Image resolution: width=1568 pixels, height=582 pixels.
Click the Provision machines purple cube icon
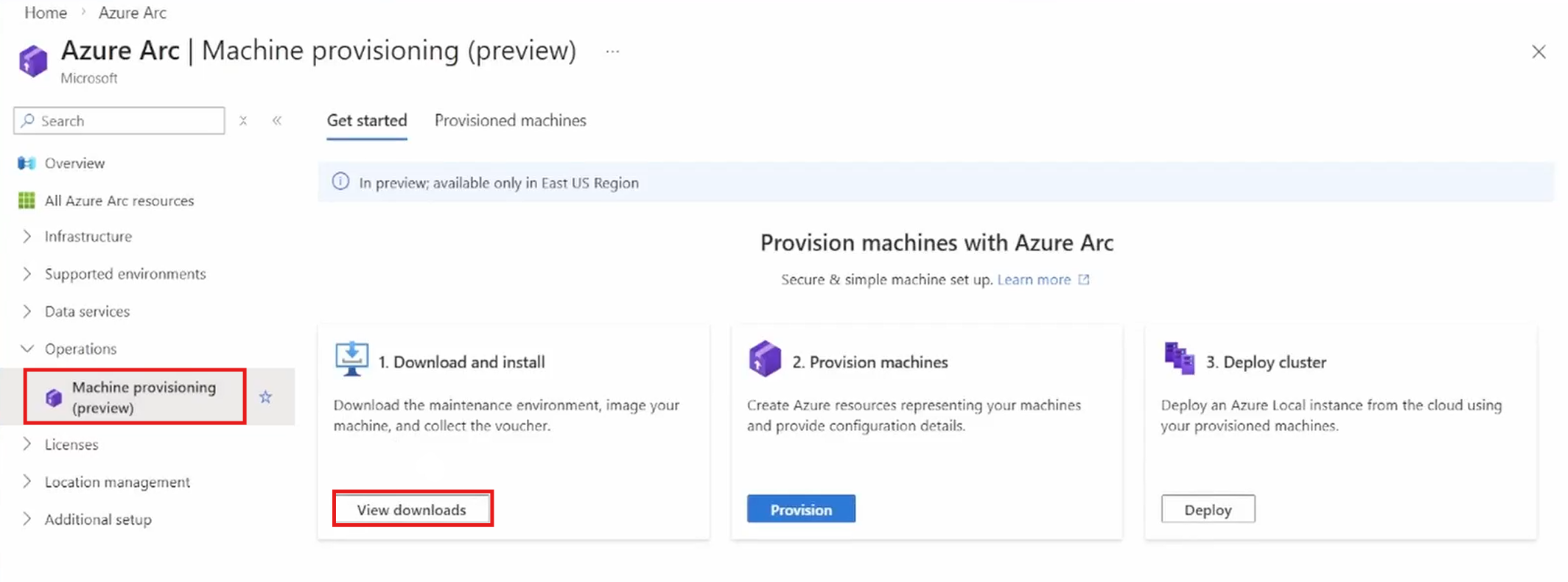point(765,360)
